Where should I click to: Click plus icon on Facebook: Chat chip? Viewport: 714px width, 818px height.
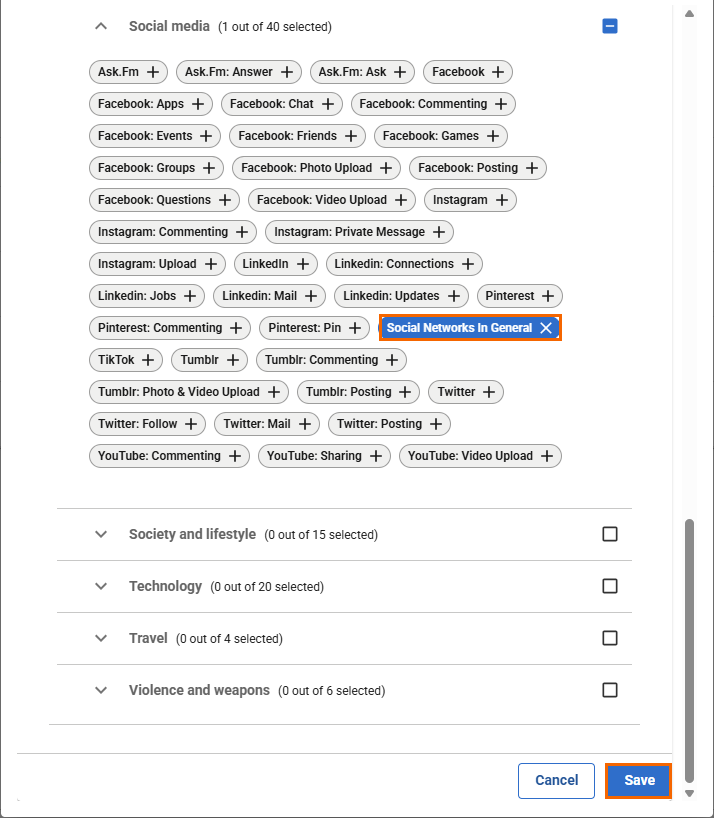click(x=328, y=104)
